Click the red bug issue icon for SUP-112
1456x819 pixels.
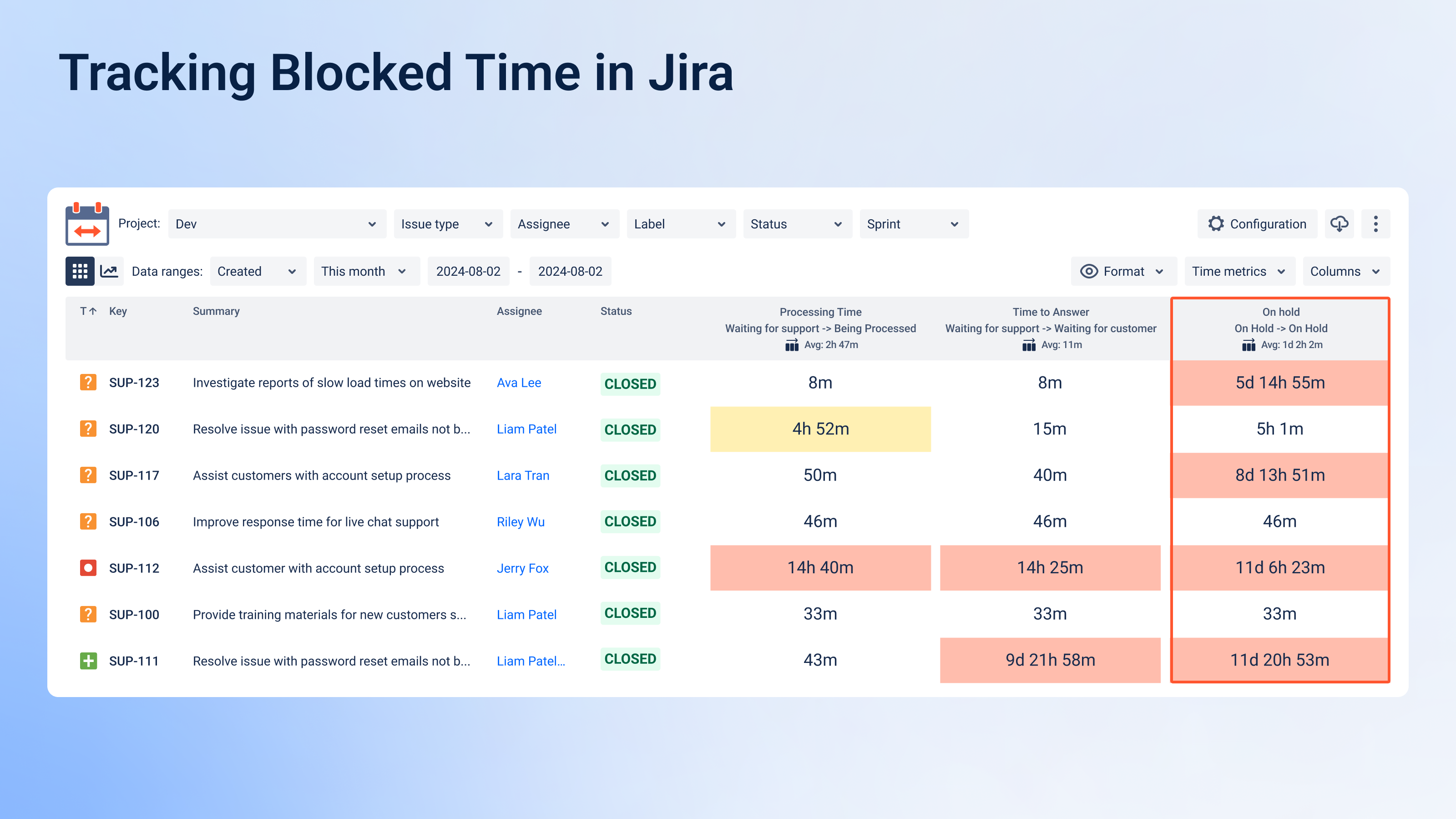coord(88,568)
